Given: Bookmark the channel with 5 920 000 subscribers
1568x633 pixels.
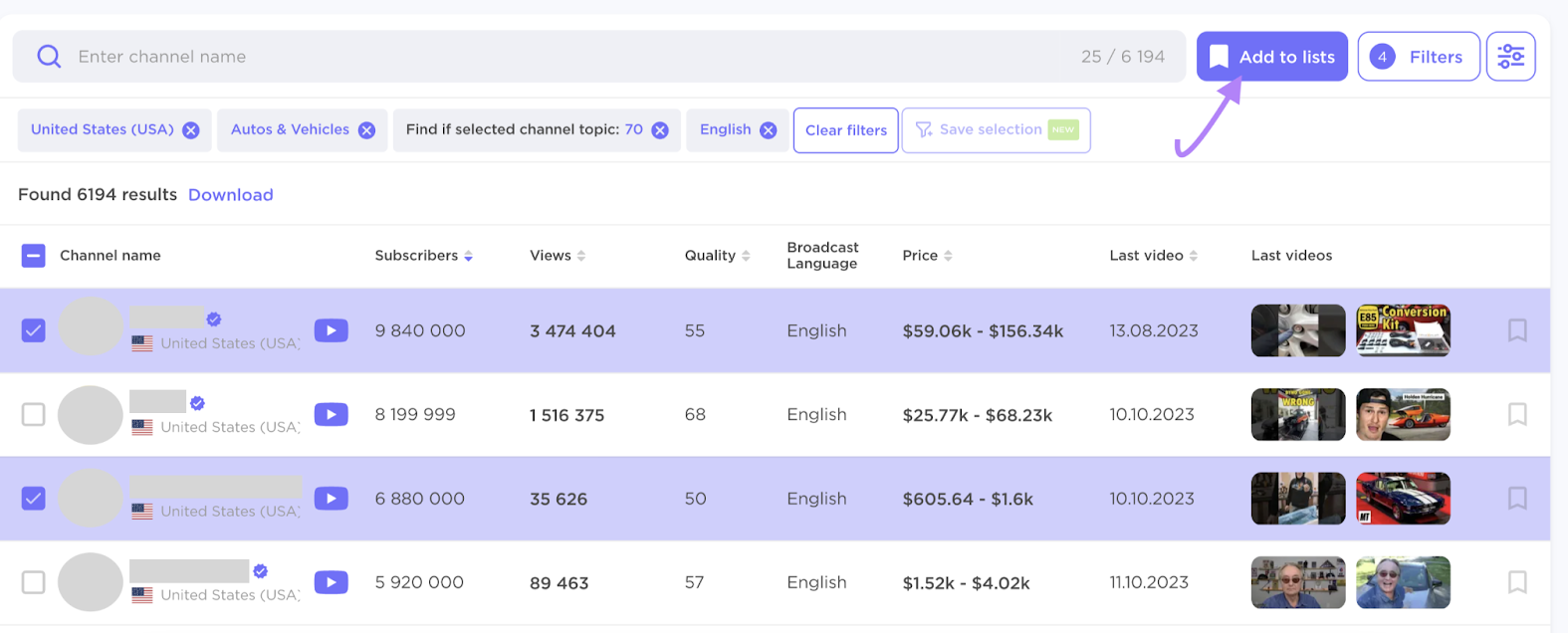Looking at the screenshot, I should click(x=1516, y=582).
